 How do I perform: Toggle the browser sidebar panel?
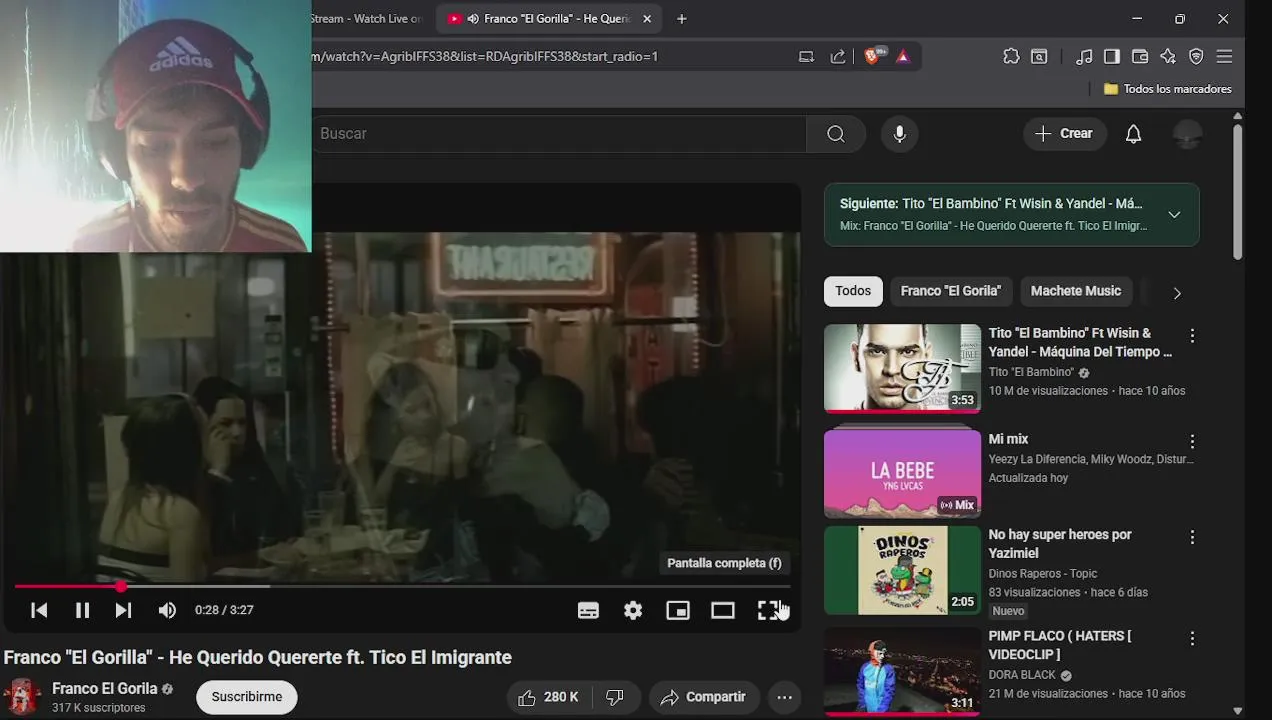(x=1112, y=57)
